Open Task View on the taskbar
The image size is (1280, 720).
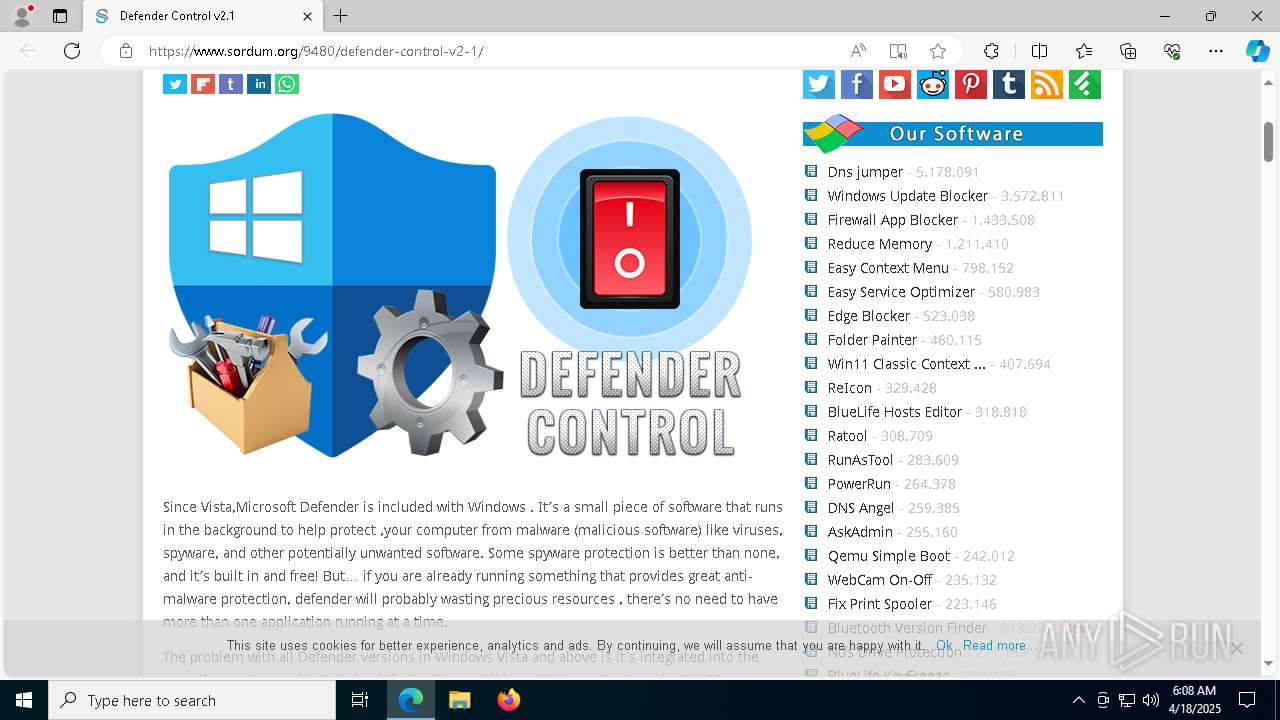pyautogui.click(x=360, y=700)
